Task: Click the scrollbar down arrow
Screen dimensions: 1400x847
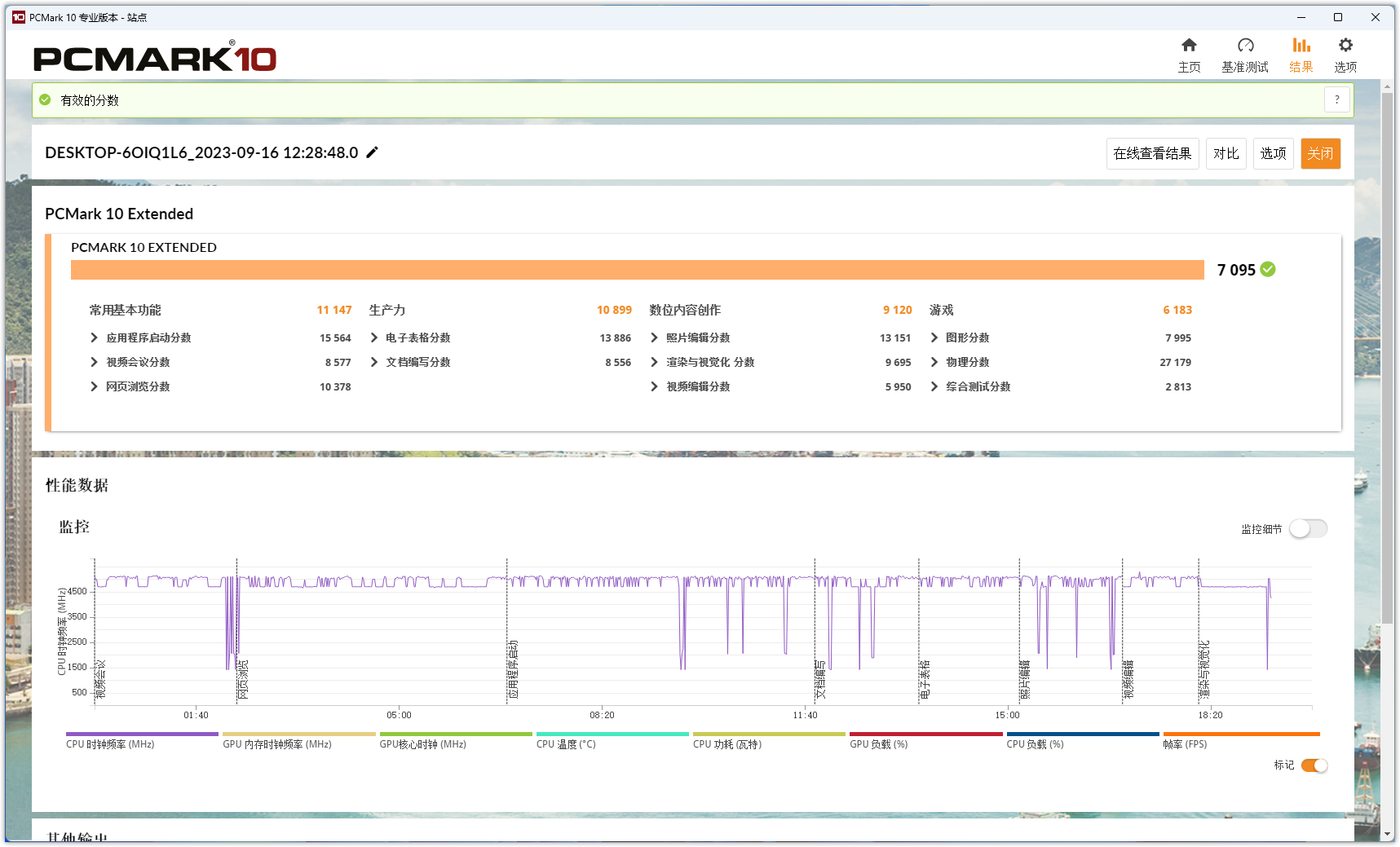Action: [1387, 834]
